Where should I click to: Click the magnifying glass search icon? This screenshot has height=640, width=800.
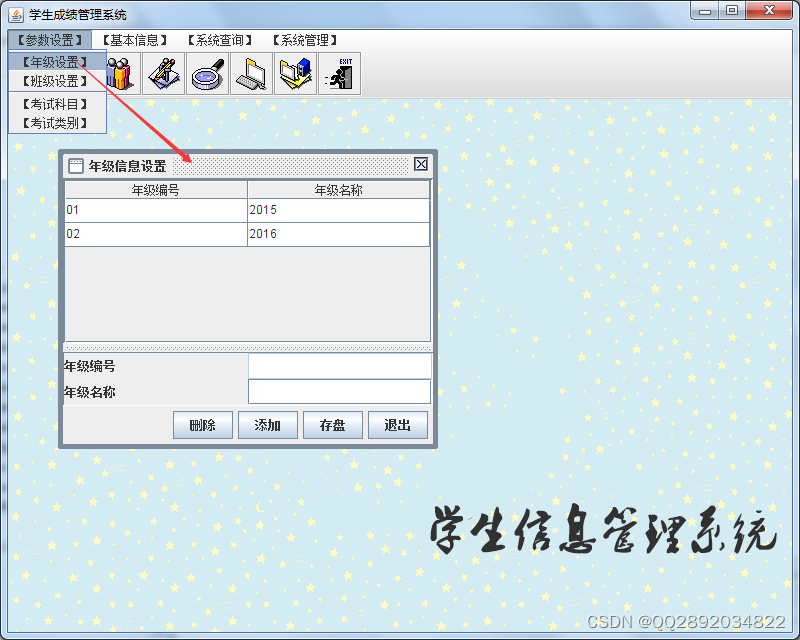[208, 73]
